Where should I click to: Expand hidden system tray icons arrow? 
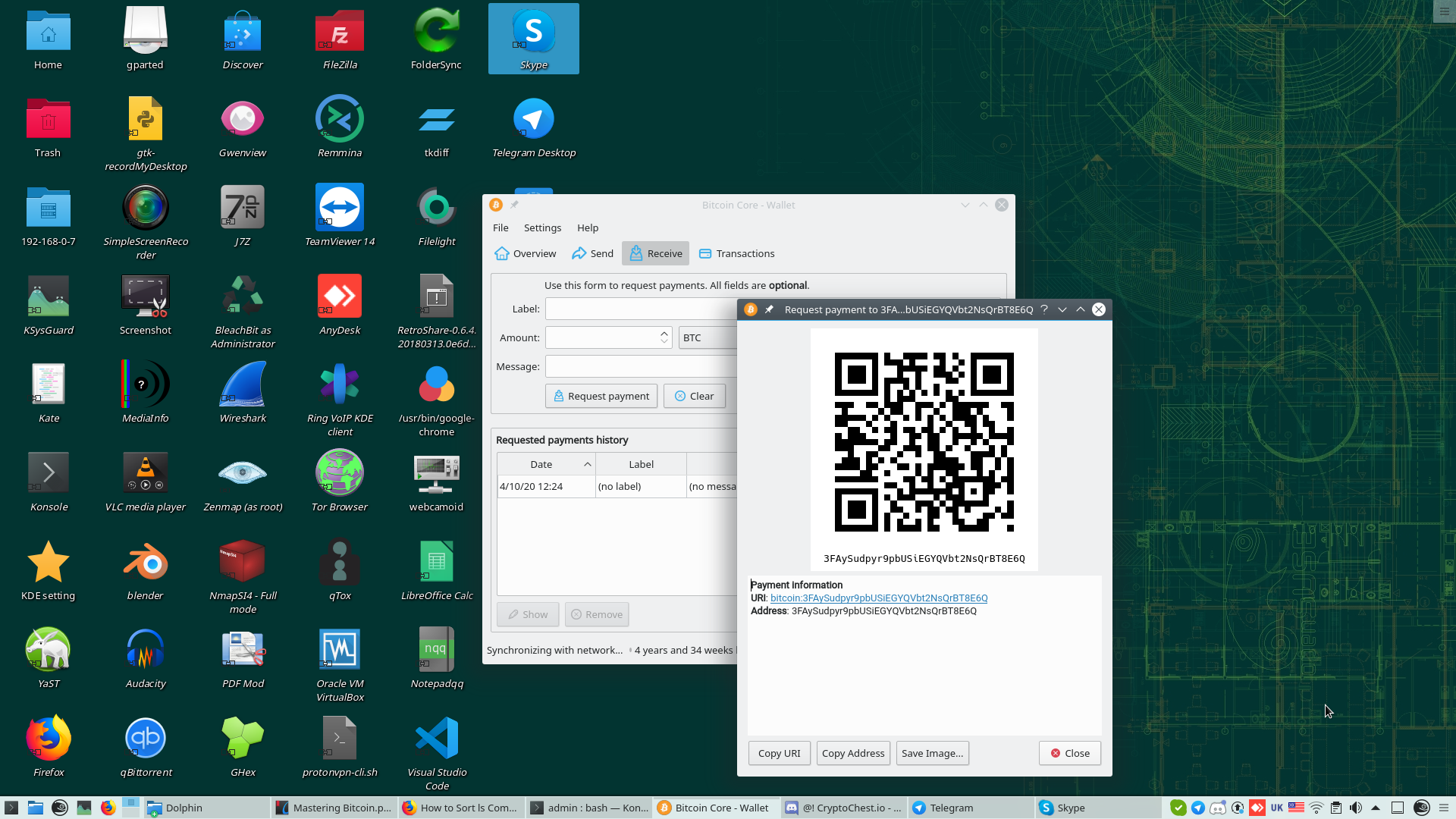click(x=1376, y=808)
